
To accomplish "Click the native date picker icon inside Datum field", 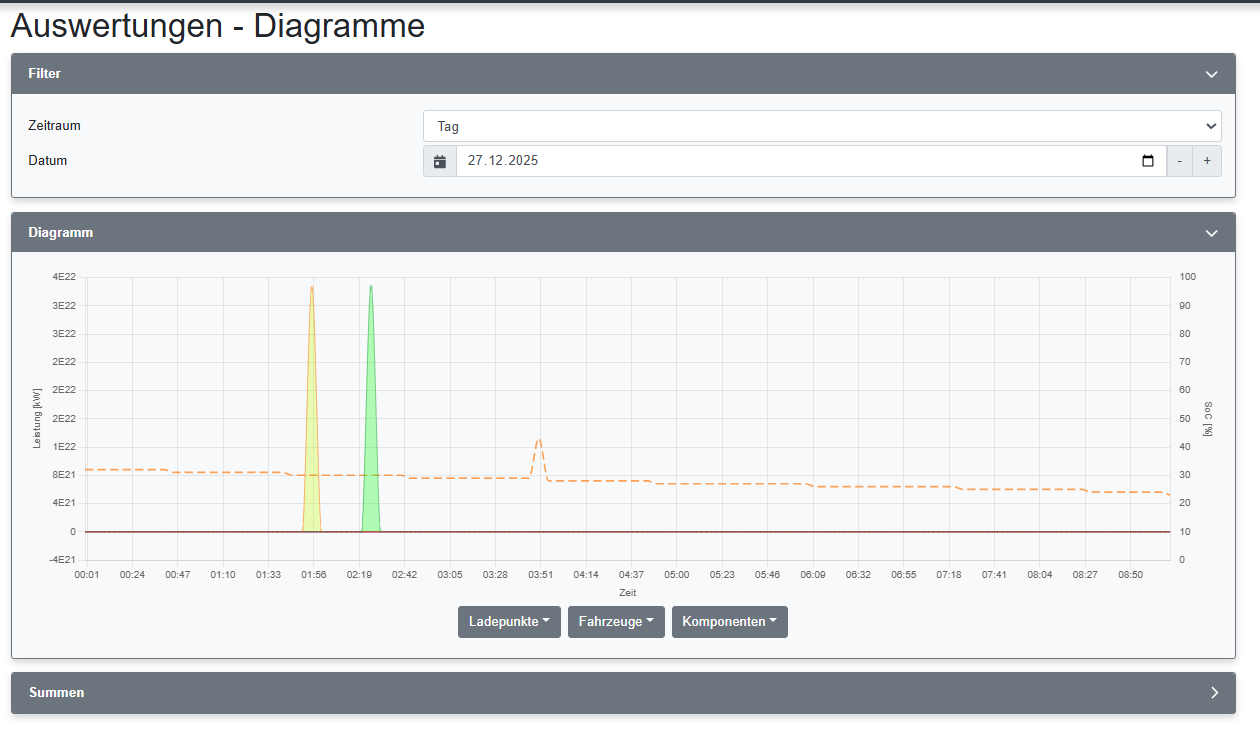I will [x=1146, y=160].
